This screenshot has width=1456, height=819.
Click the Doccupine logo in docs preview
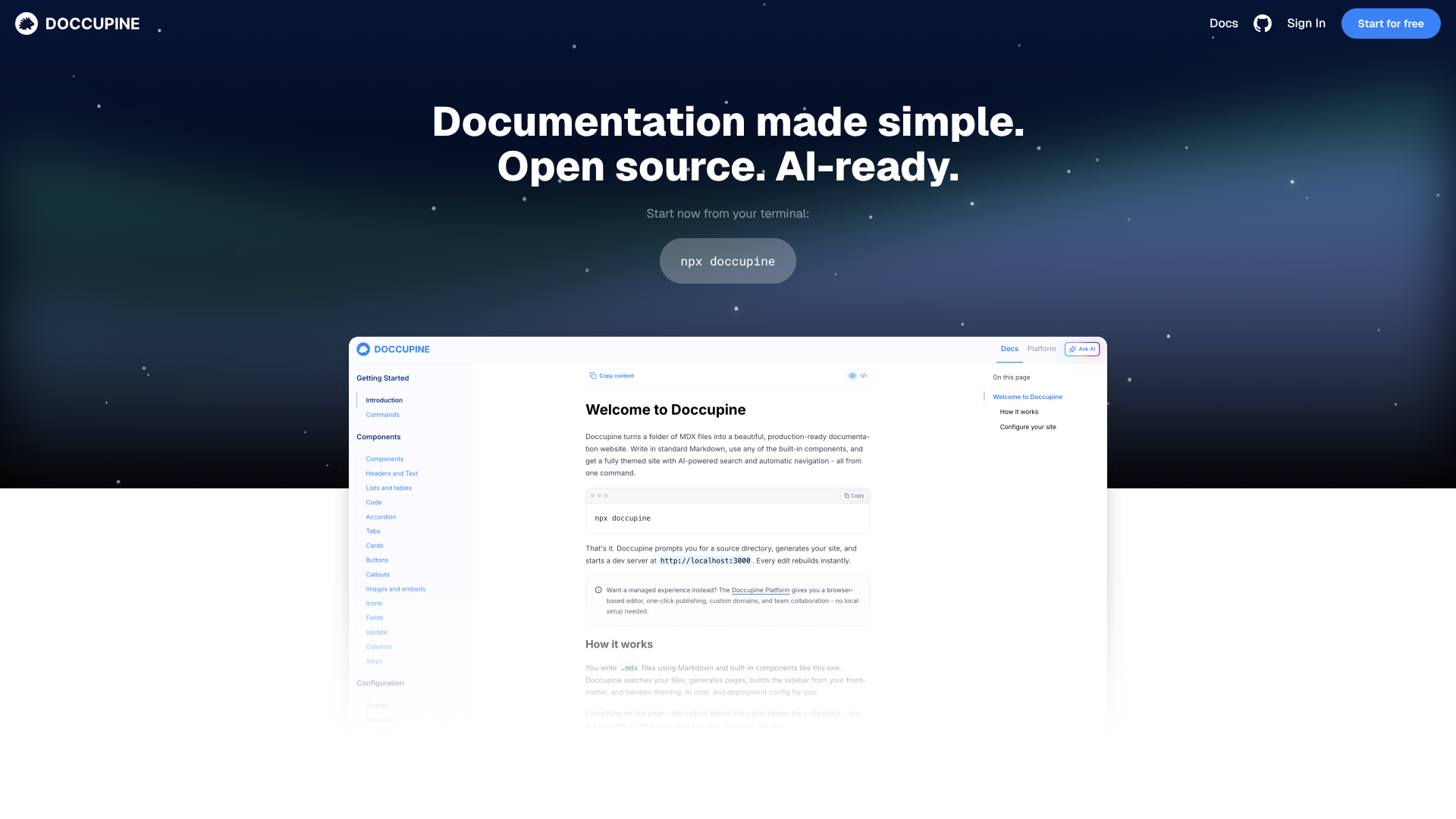pos(363,349)
